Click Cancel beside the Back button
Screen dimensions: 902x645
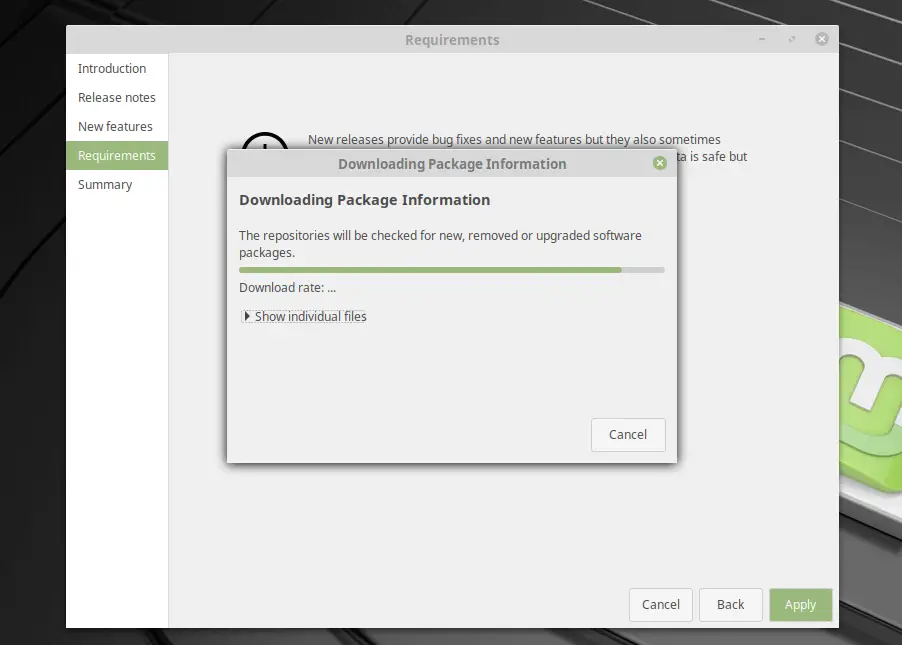pos(660,605)
